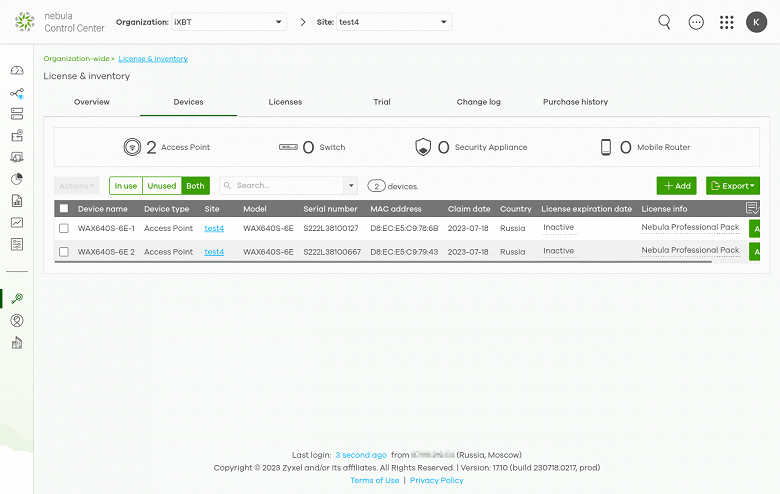Click the device Search input field
This screenshot has height=494, width=780.
(283, 186)
